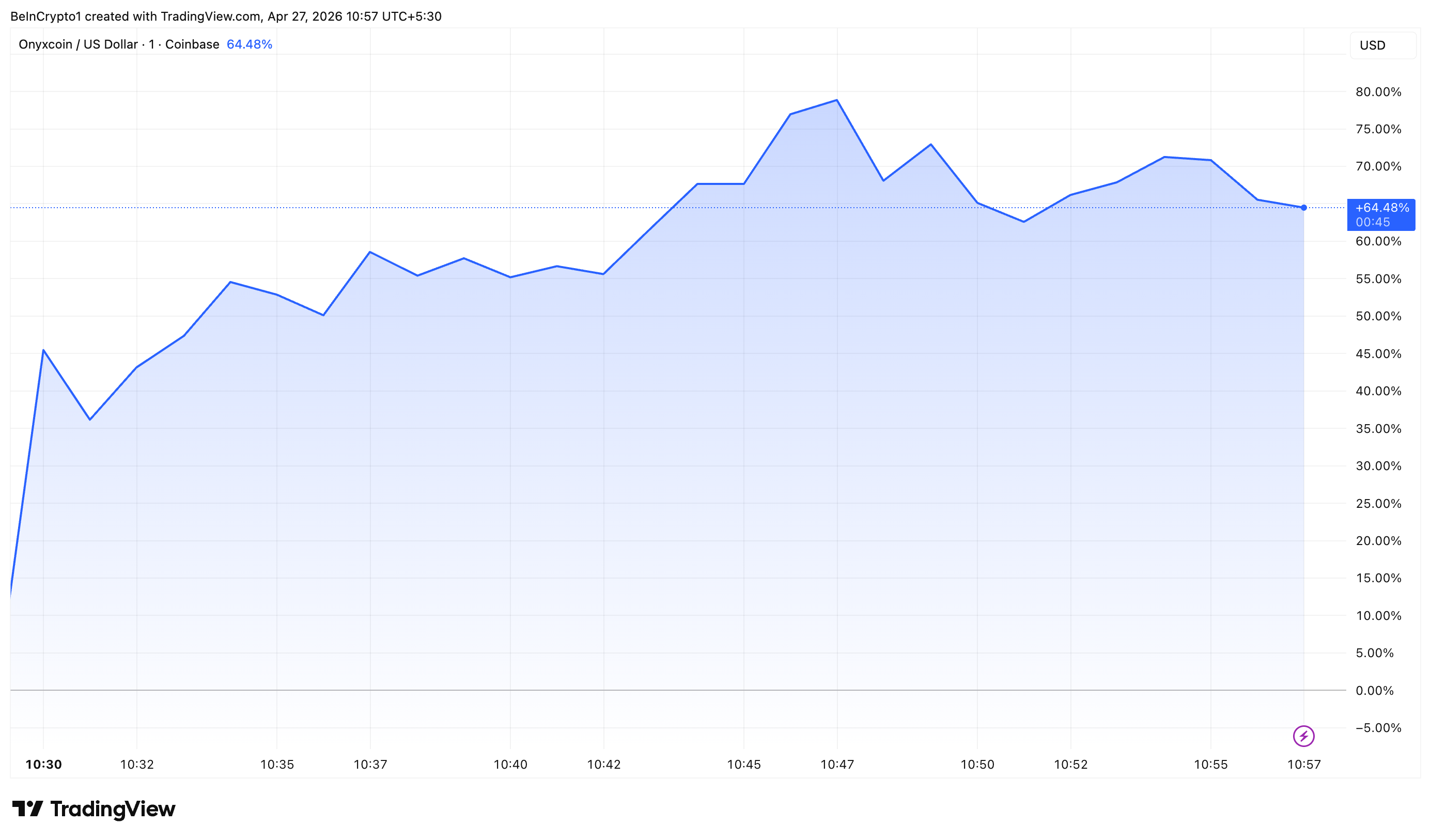Click the blue price endpoint dot

click(1303, 207)
